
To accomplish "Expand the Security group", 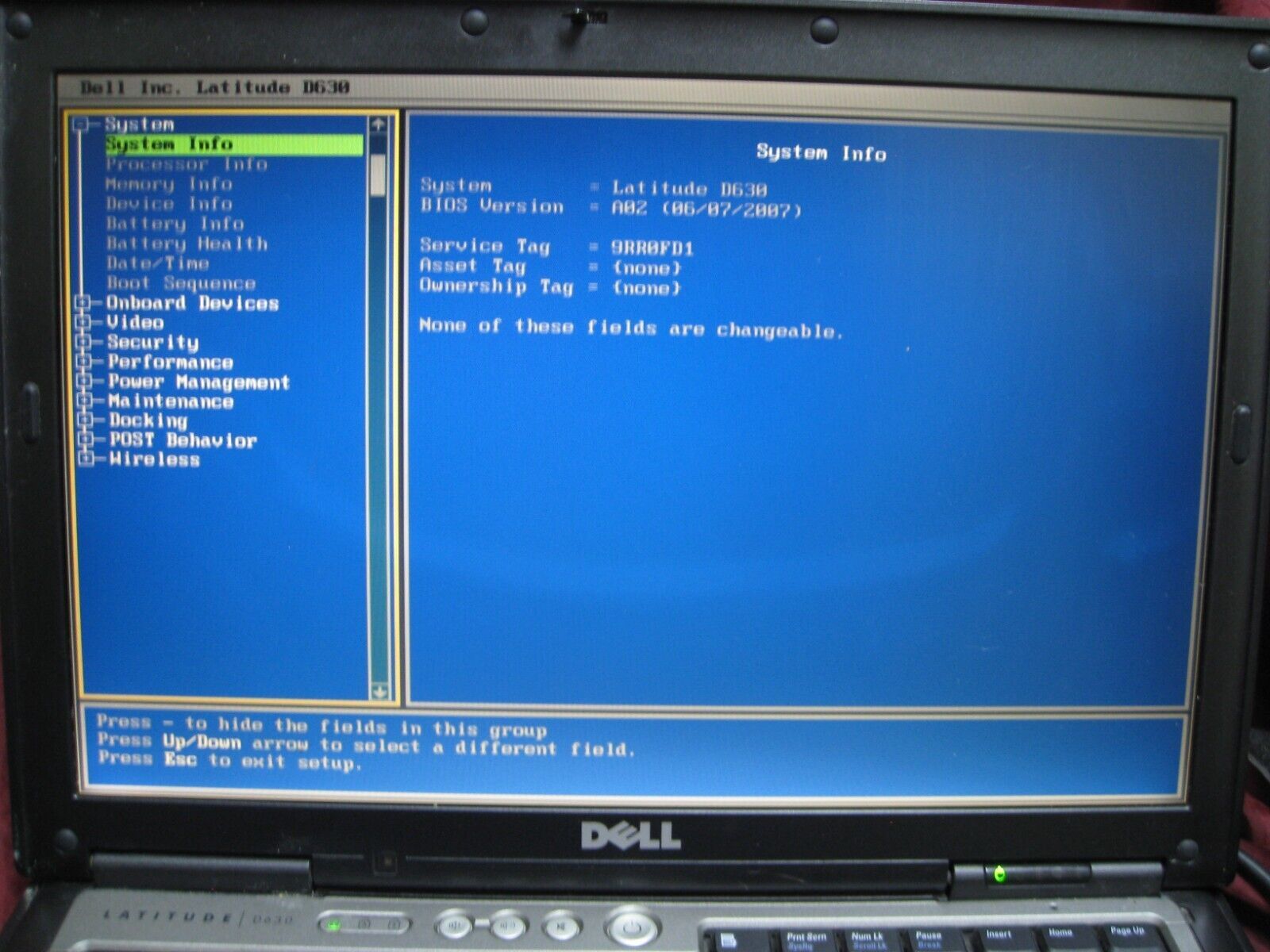I will point(83,342).
